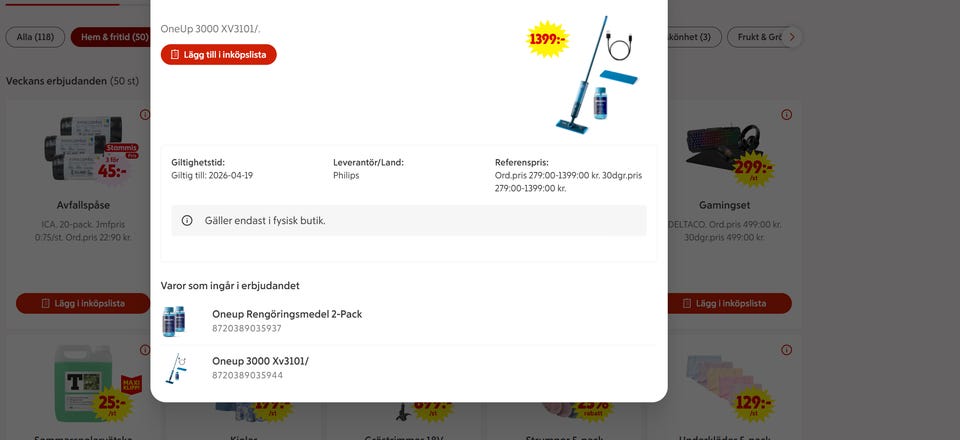Viewport: 960px width, 440px height.
Task: Click info icon on Underkläder card
Action: [787, 350]
